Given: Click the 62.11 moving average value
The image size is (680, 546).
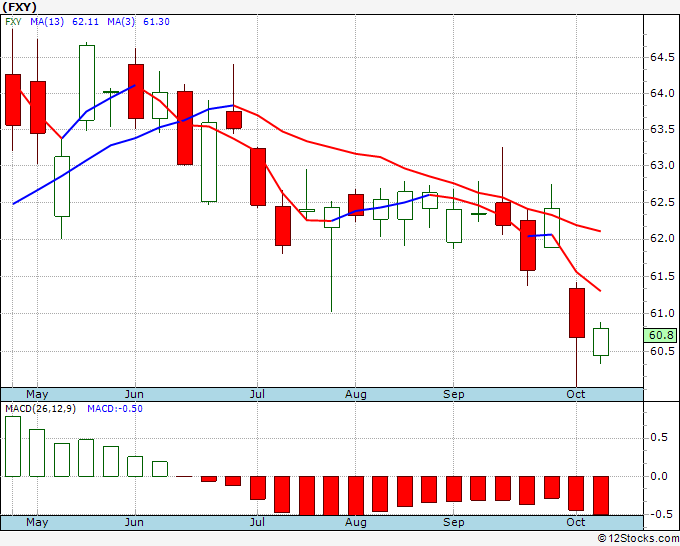Looking at the screenshot, I should point(85,22).
